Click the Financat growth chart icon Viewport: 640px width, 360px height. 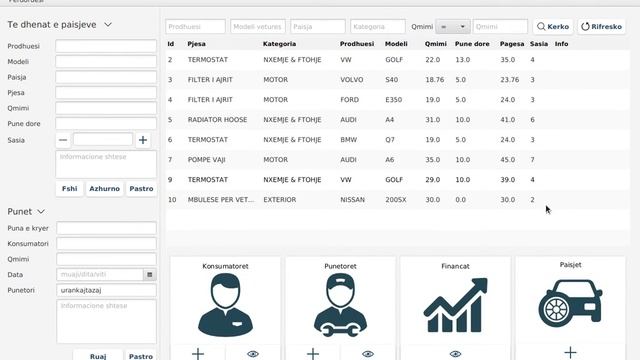click(456, 305)
